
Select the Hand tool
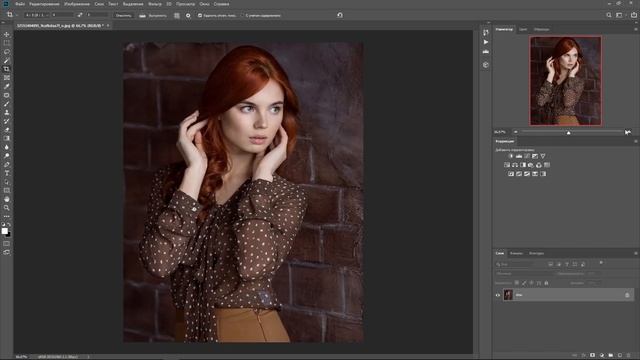7,199
